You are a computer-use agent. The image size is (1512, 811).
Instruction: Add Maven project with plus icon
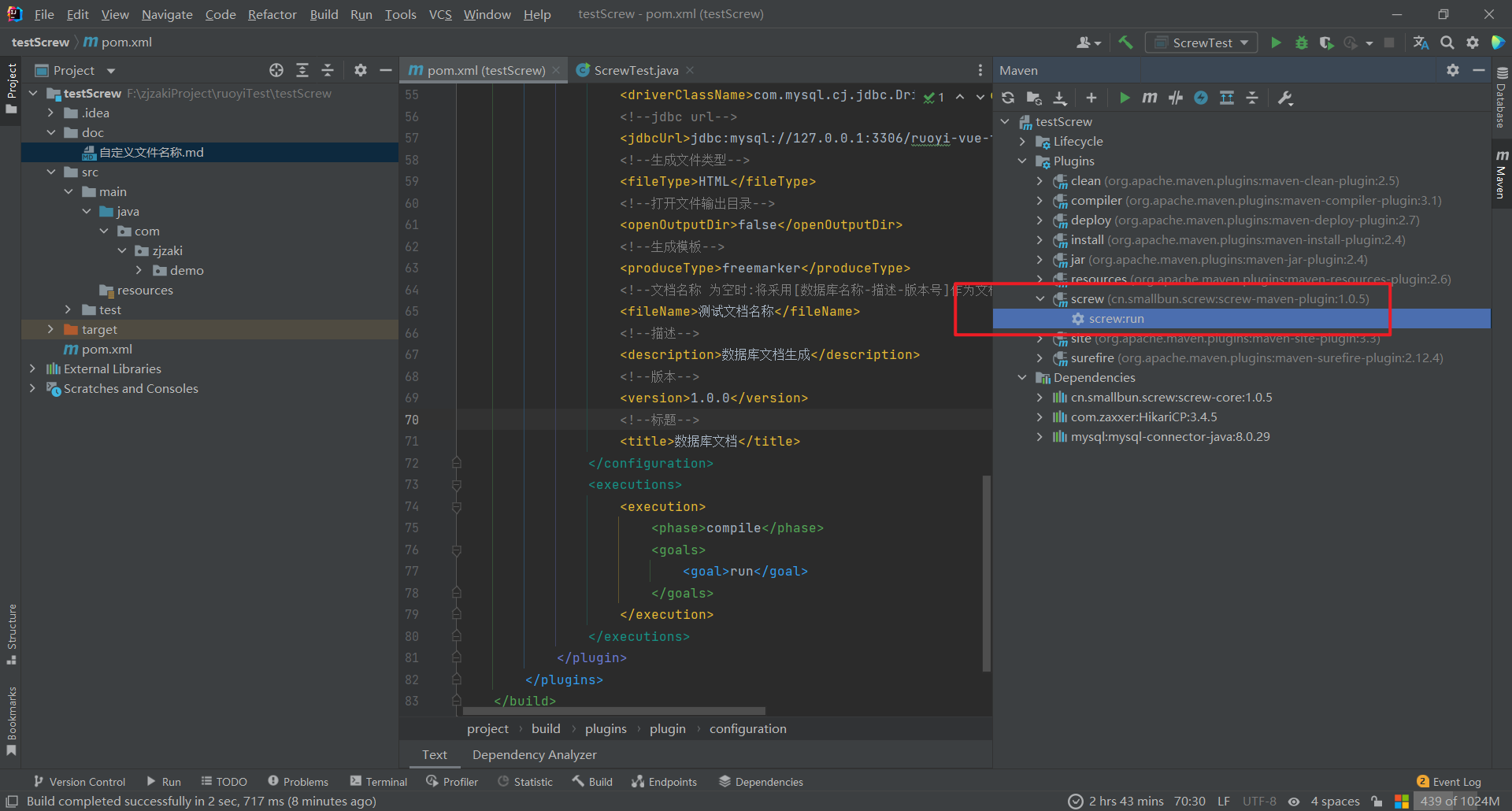pyautogui.click(x=1091, y=98)
